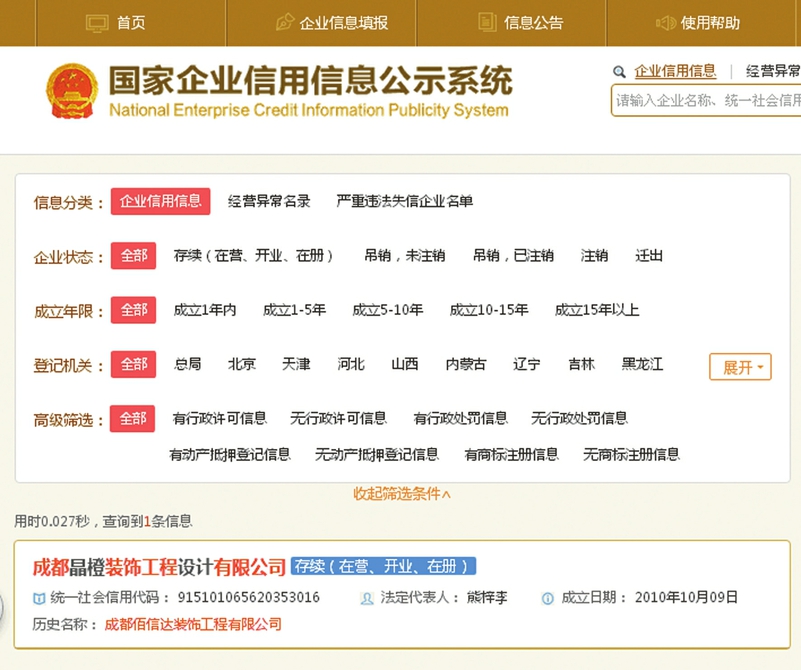Choose 河北 registration authority
The height and width of the screenshot is (670, 801).
pos(351,364)
